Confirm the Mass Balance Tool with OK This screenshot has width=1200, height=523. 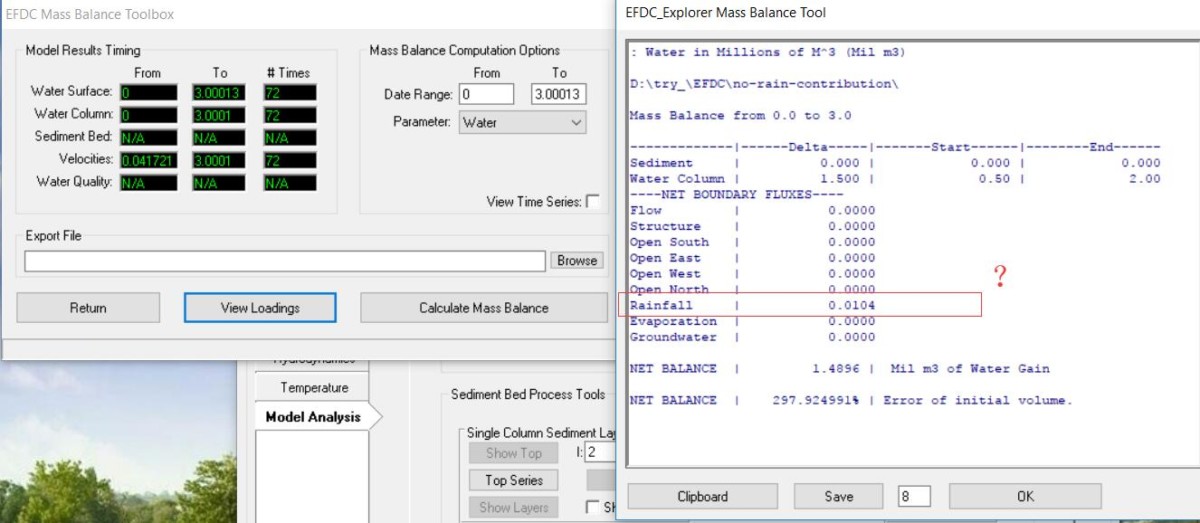click(1025, 496)
